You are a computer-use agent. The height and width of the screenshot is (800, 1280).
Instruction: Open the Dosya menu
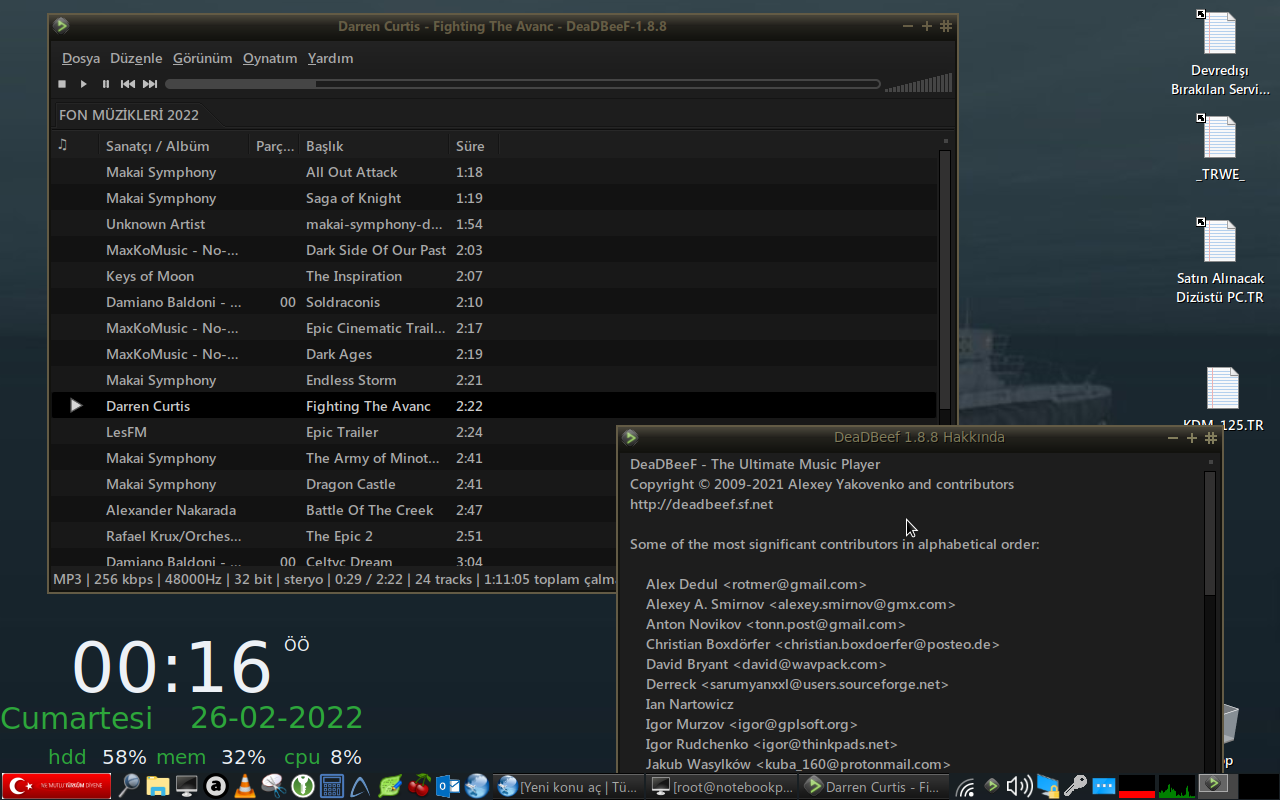pos(81,58)
